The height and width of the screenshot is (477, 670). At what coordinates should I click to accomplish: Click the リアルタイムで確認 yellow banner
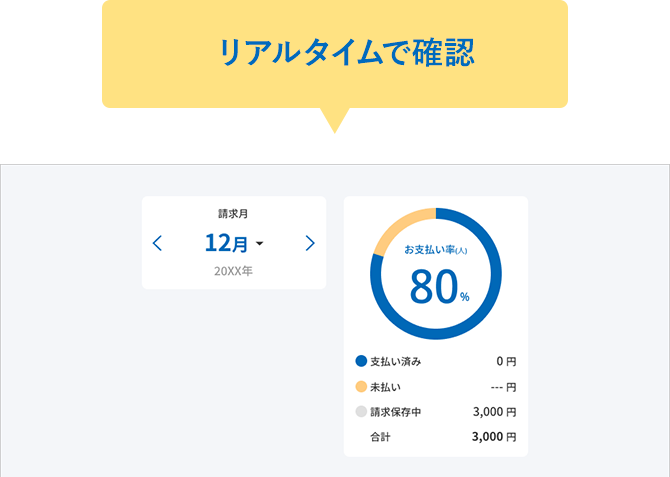click(x=335, y=54)
